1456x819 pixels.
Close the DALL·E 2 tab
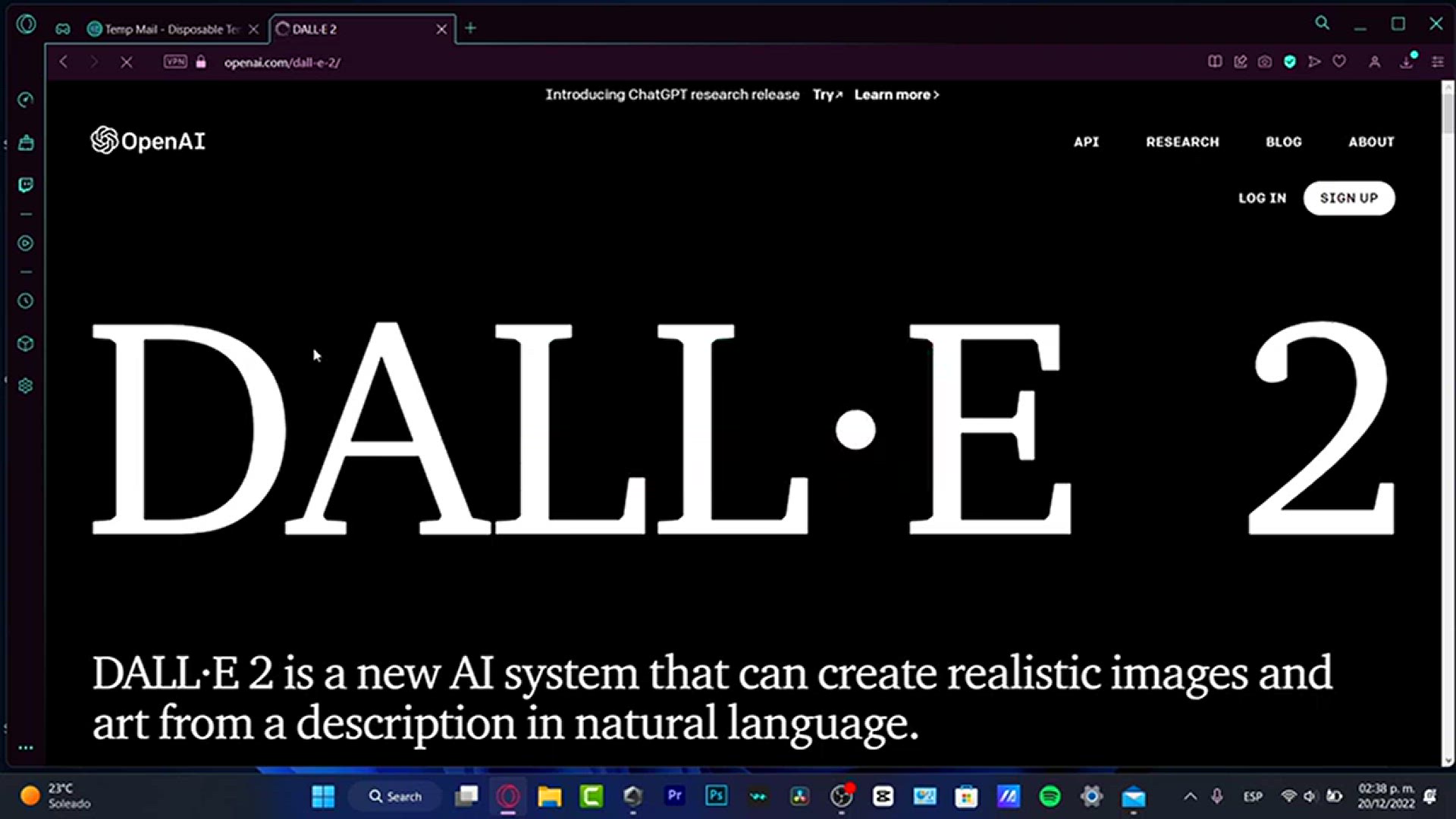pos(441,29)
